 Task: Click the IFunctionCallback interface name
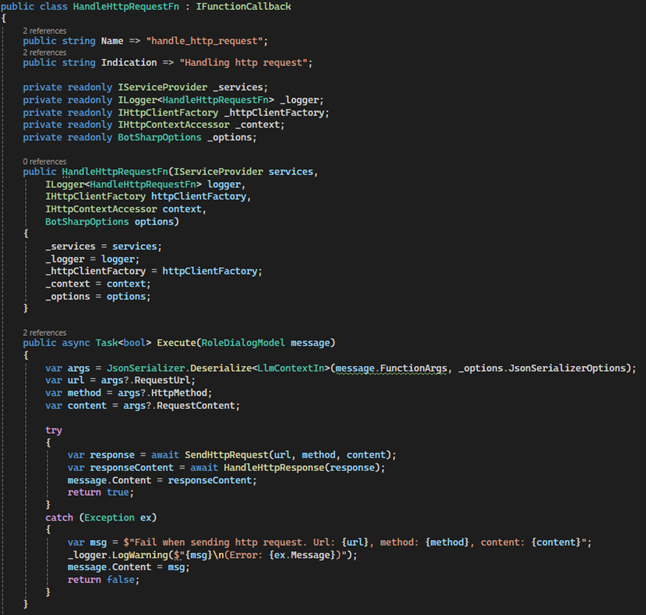click(x=243, y=7)
